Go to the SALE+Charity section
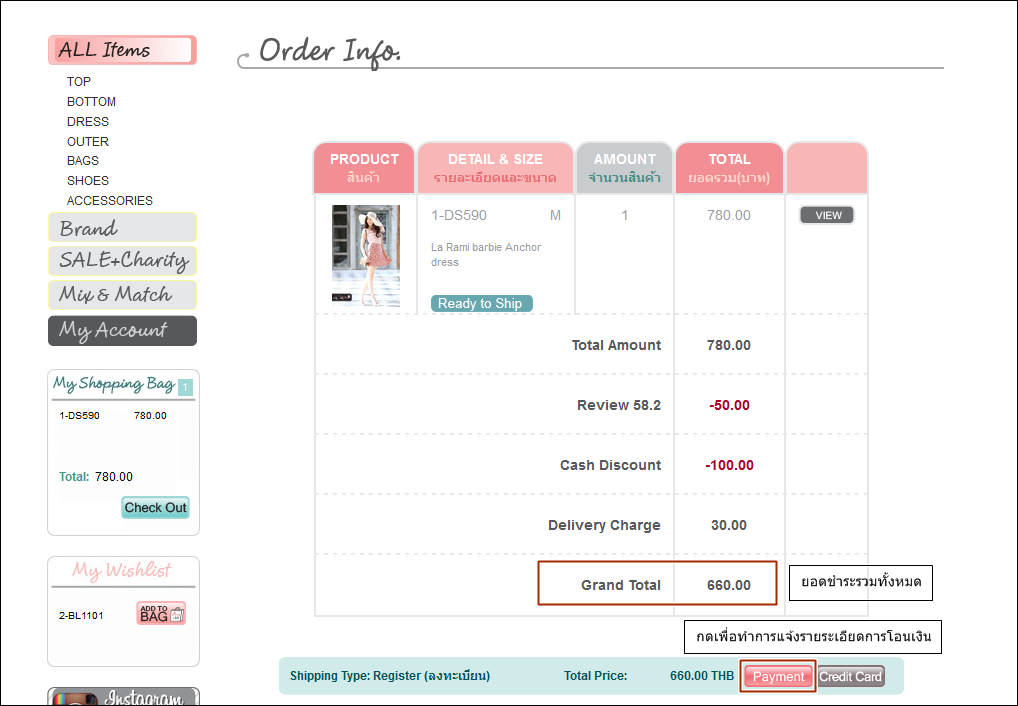Image resolution: width=1018 pixels, height=706 pixels. 122,261
